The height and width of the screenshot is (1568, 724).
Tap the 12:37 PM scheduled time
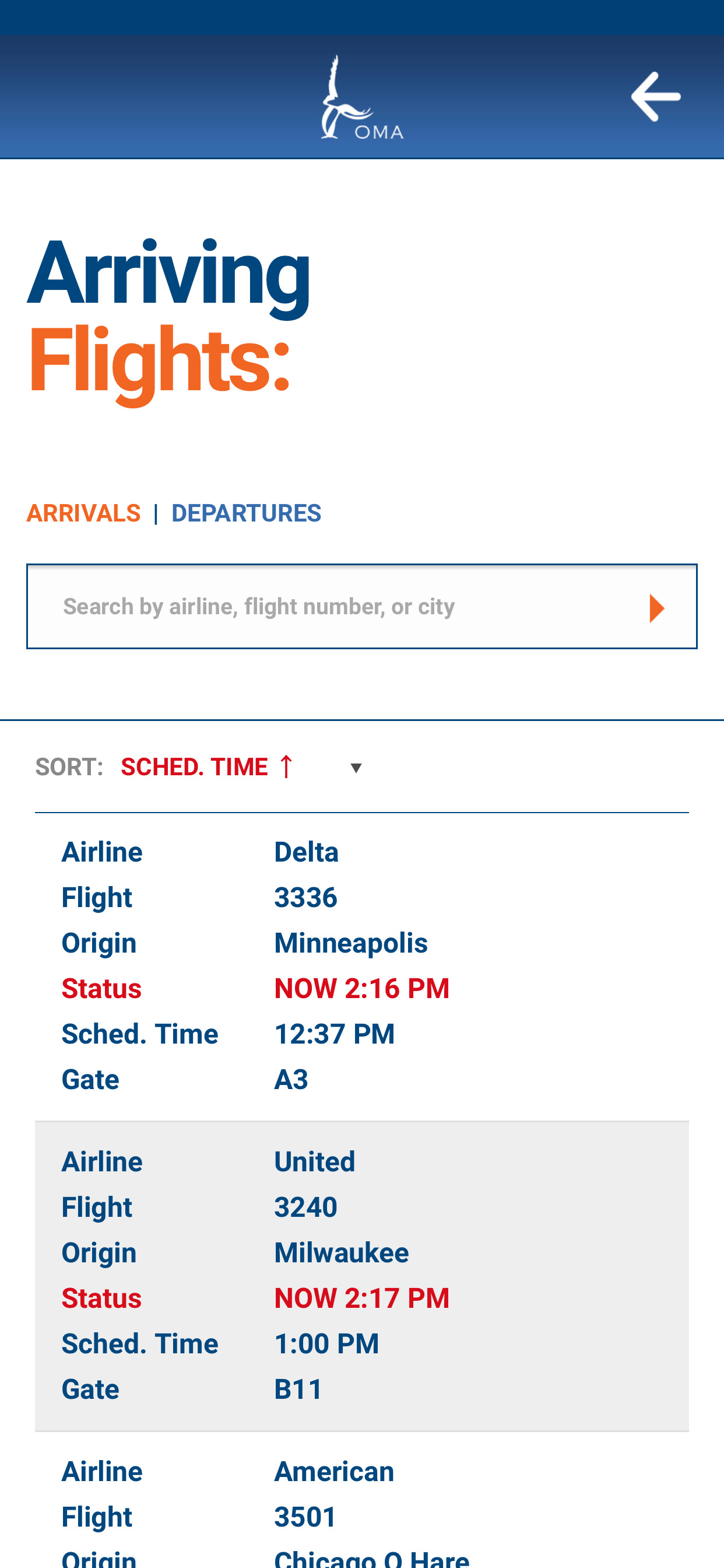tap(334, 1034)
